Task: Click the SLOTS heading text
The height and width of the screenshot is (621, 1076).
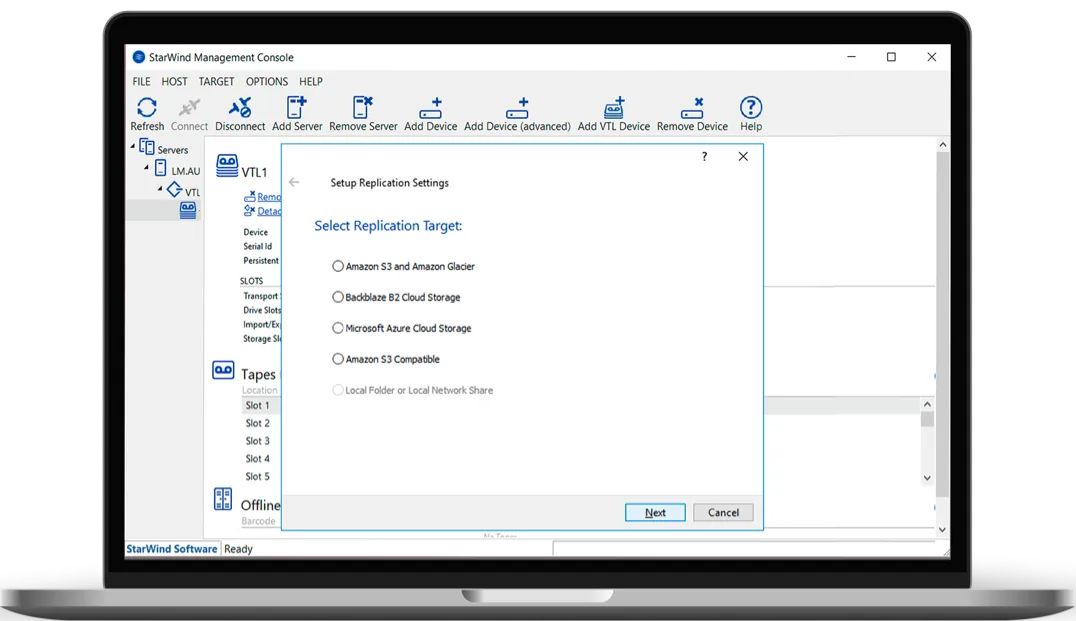Action: coord(251,281)
